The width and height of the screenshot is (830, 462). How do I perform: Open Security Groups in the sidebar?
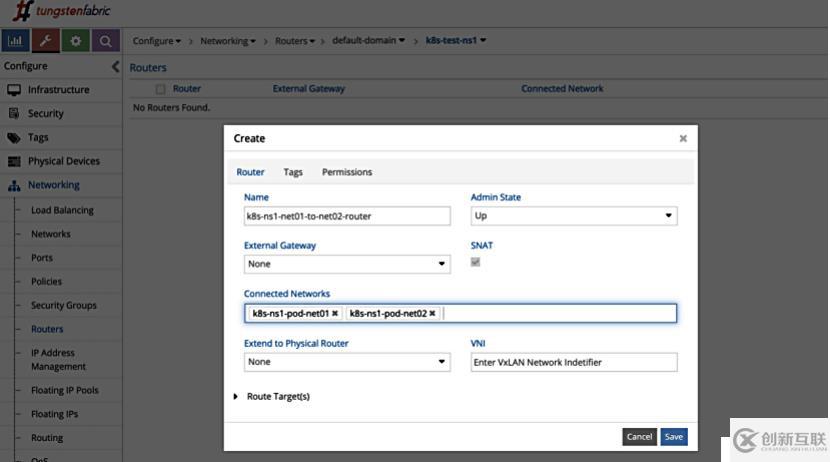point(63,306)
